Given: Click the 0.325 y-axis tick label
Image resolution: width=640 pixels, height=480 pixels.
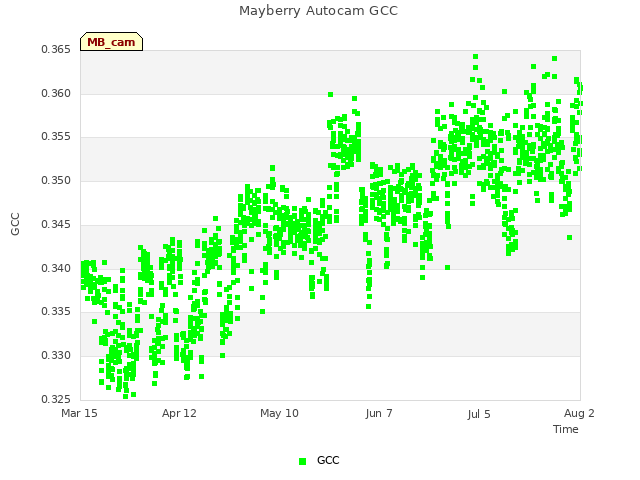Looking at the screenshot, I should [x=56, y=399].
